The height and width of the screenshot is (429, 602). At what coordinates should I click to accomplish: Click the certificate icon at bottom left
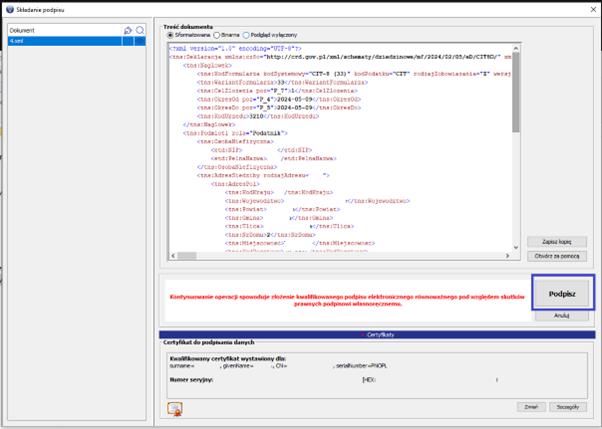point(175,407)
